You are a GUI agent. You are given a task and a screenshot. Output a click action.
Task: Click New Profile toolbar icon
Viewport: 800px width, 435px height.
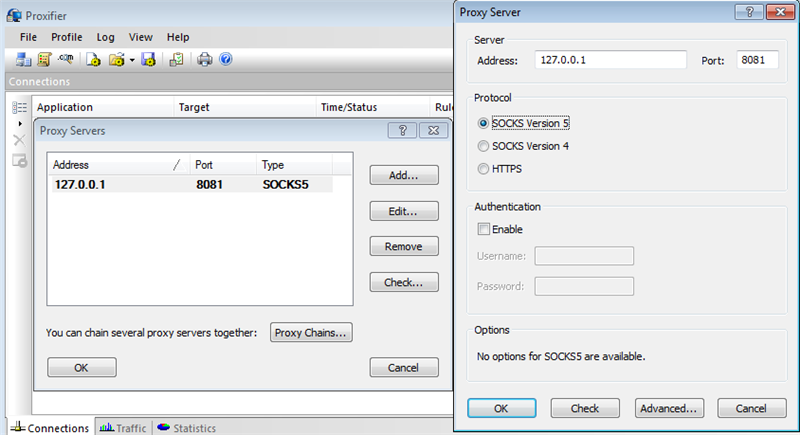(x=93, y=60)
